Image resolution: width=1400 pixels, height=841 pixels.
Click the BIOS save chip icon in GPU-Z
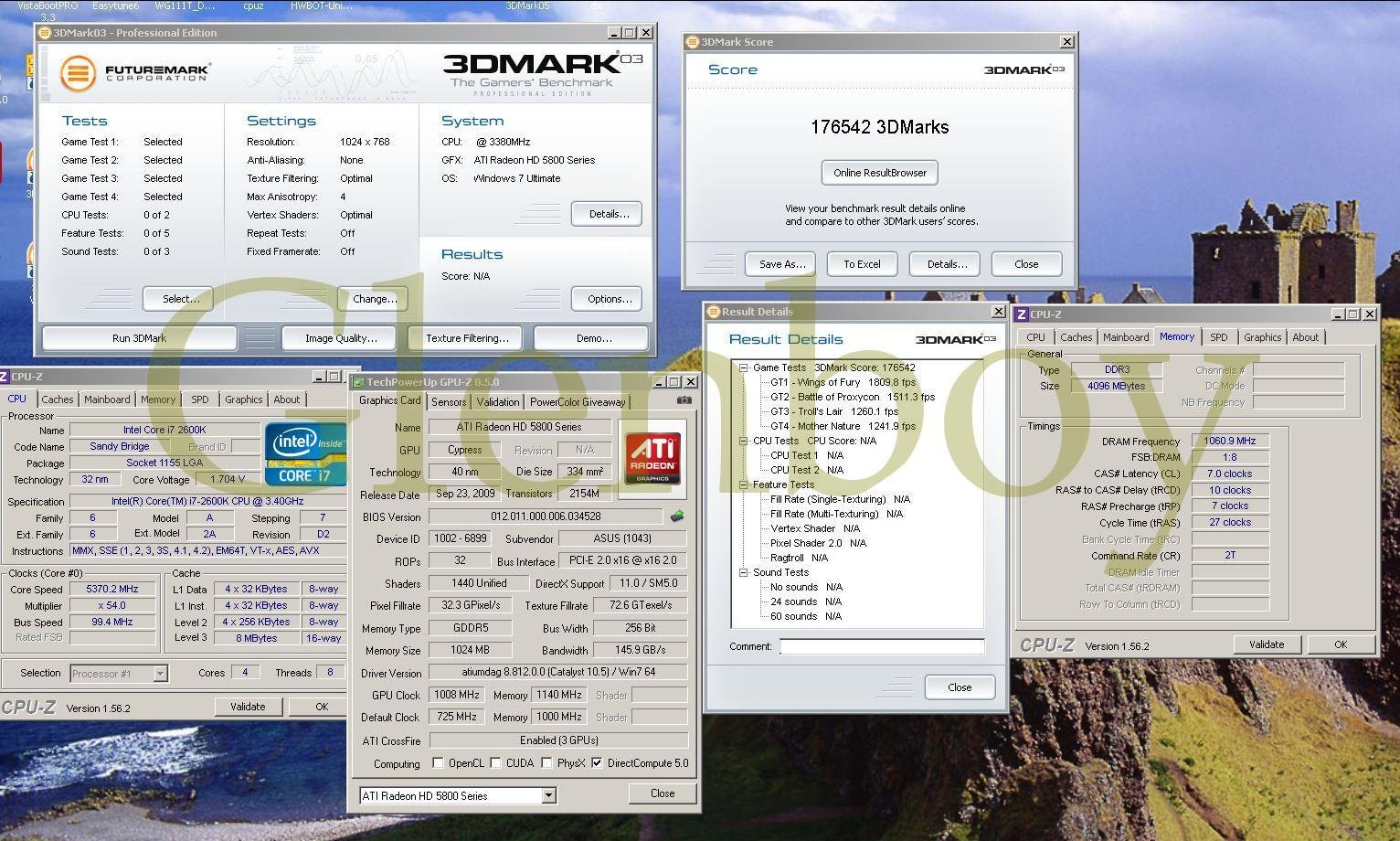click(677, 516)
